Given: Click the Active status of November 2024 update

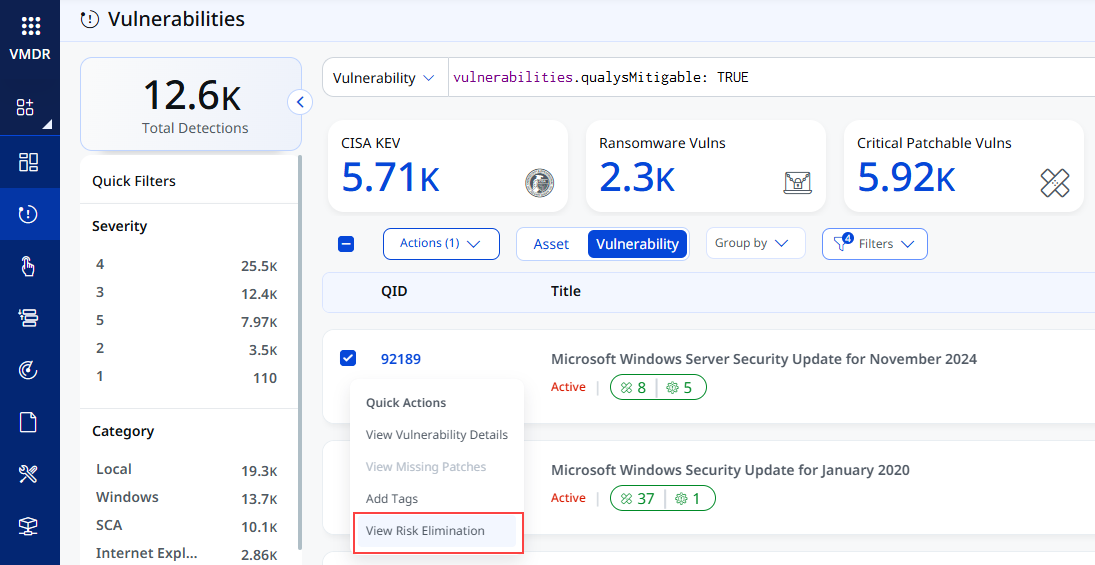Looking at the screenshot, I should [x=568, y=387].
